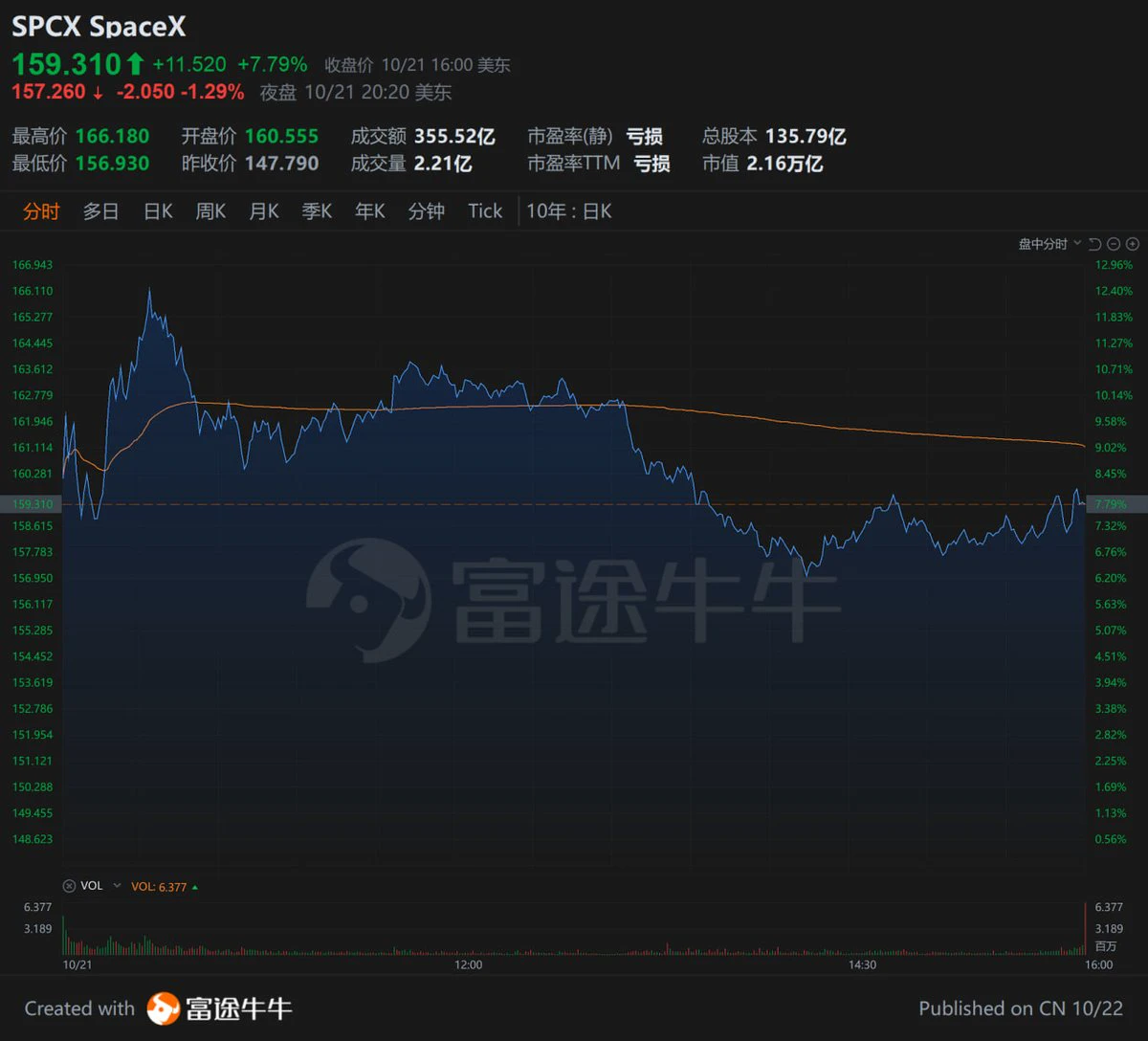
Task: Click the highlighted 159.310 price axis label
Action: (33, 504)
